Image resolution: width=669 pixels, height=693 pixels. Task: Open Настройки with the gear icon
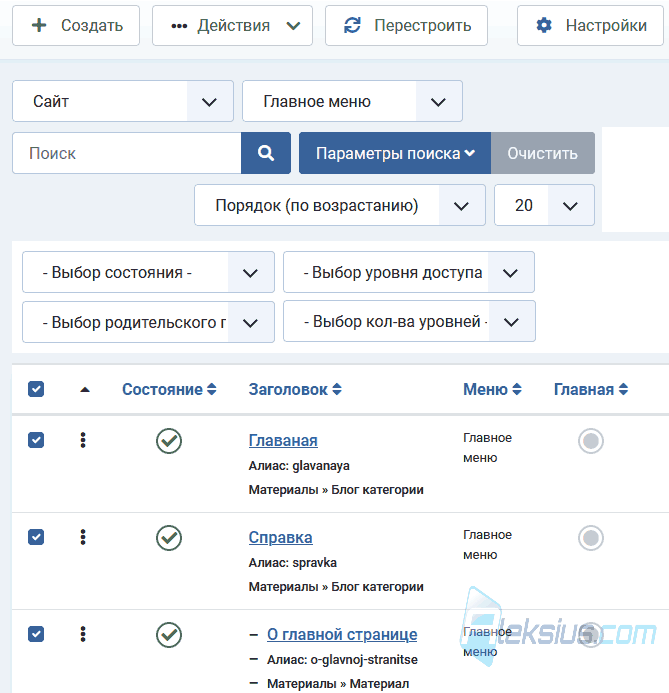(x=590, y=26)
